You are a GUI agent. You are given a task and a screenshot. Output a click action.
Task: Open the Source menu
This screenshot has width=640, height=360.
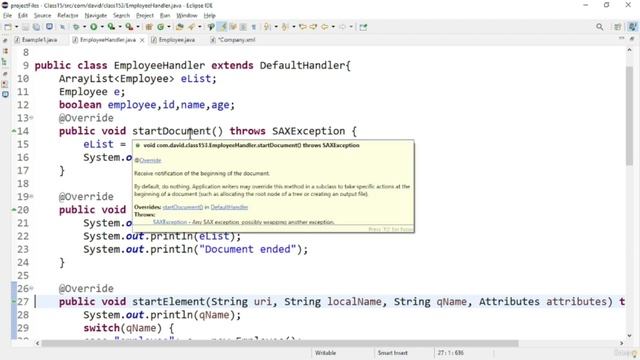pyautogui.click(x=42, y=16)
